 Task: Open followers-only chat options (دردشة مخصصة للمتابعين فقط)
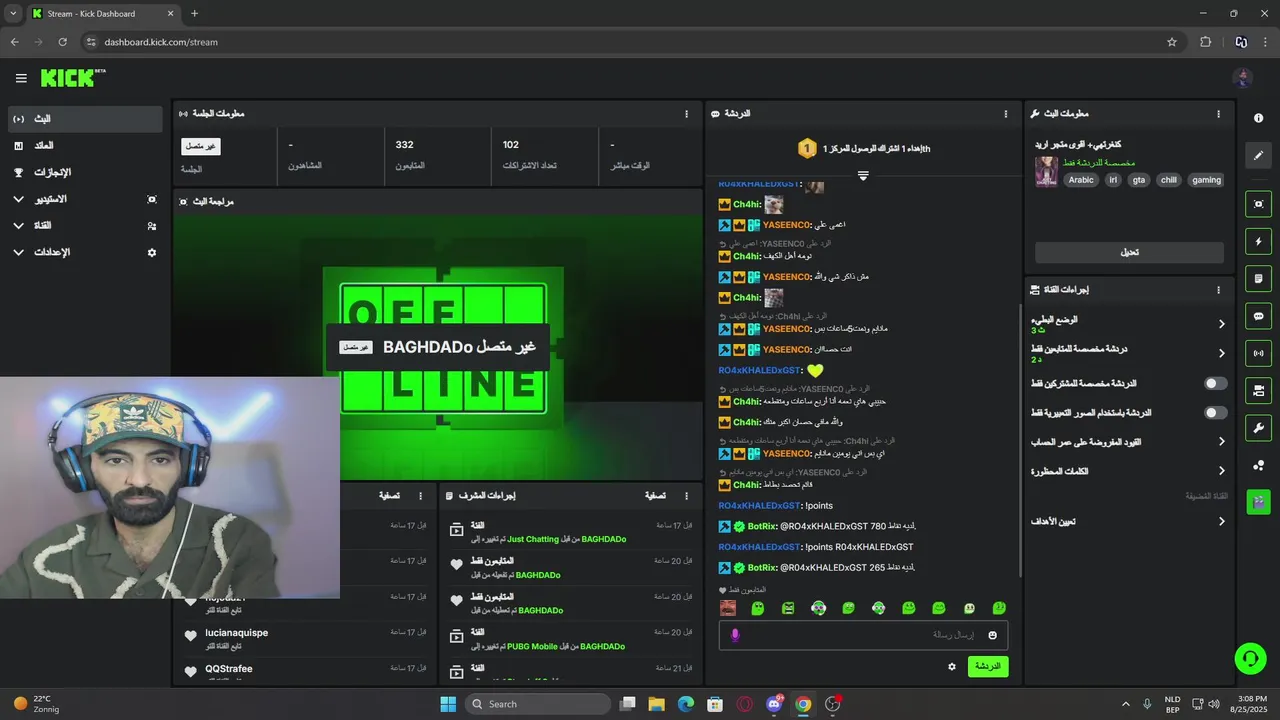tap(1129, 353)
